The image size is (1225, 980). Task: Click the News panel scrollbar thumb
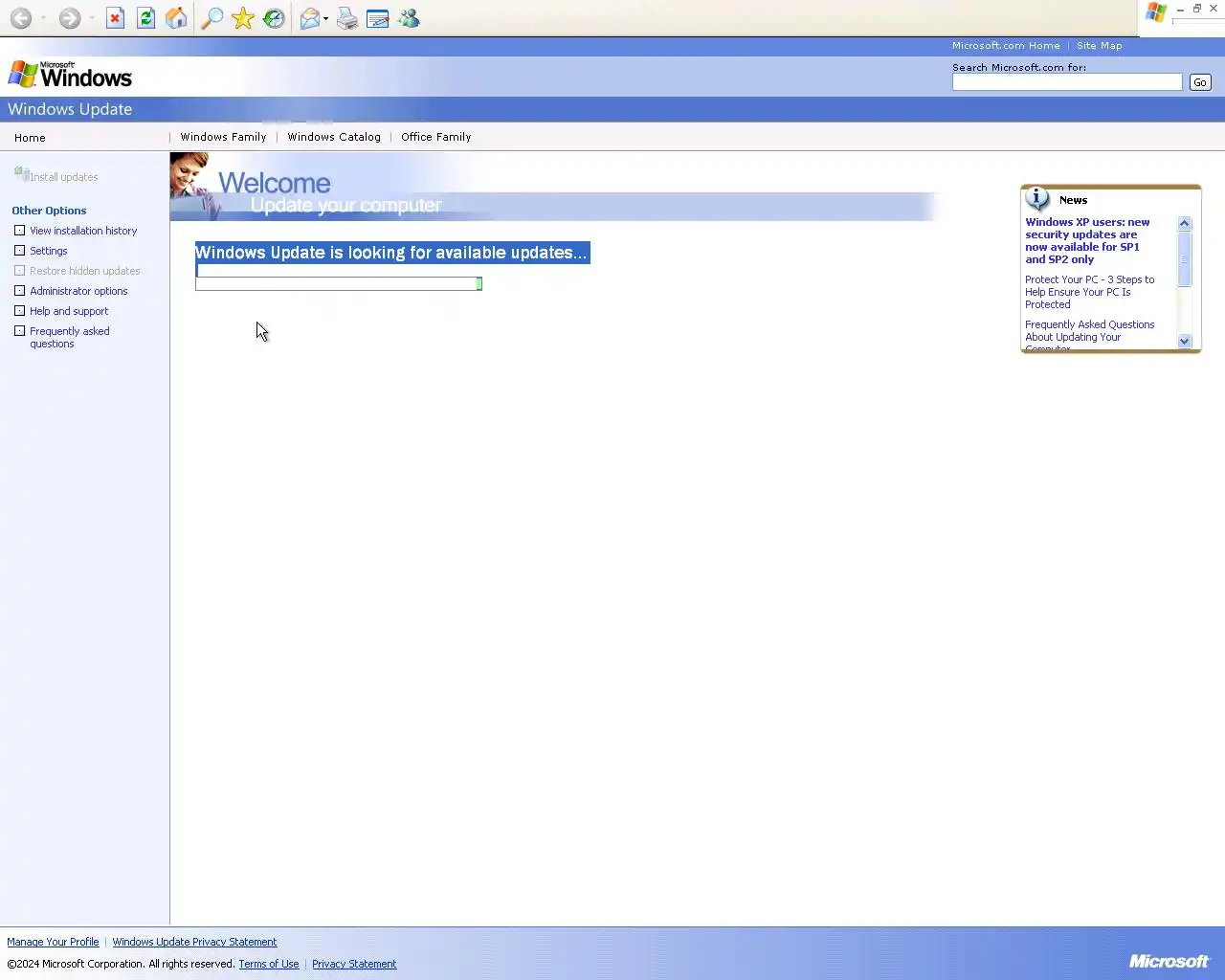(1184, 258)
